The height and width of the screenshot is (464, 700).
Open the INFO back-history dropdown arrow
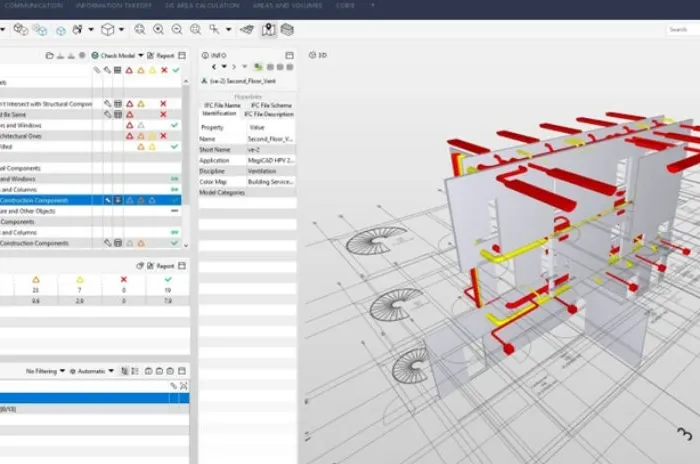[224, 67]
